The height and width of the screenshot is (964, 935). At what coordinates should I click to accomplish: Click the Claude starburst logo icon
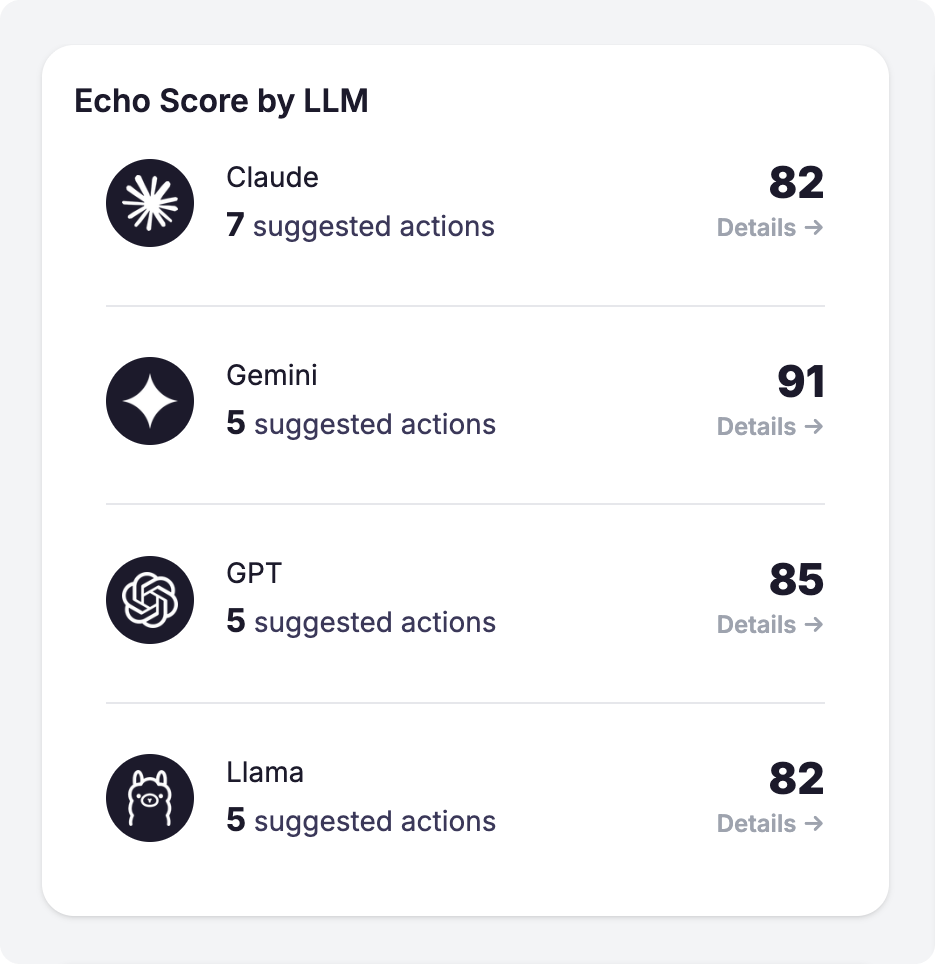(x=150, y=202)
